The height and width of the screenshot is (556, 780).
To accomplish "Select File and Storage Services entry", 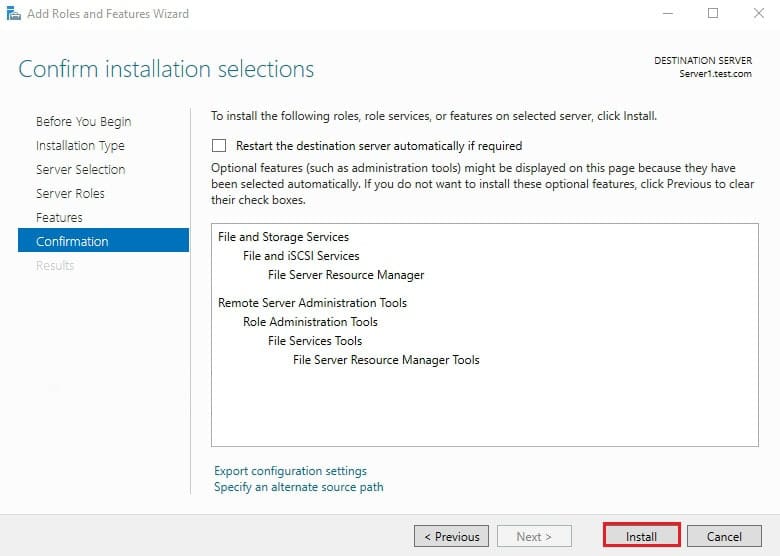I will tap(284, 237).
